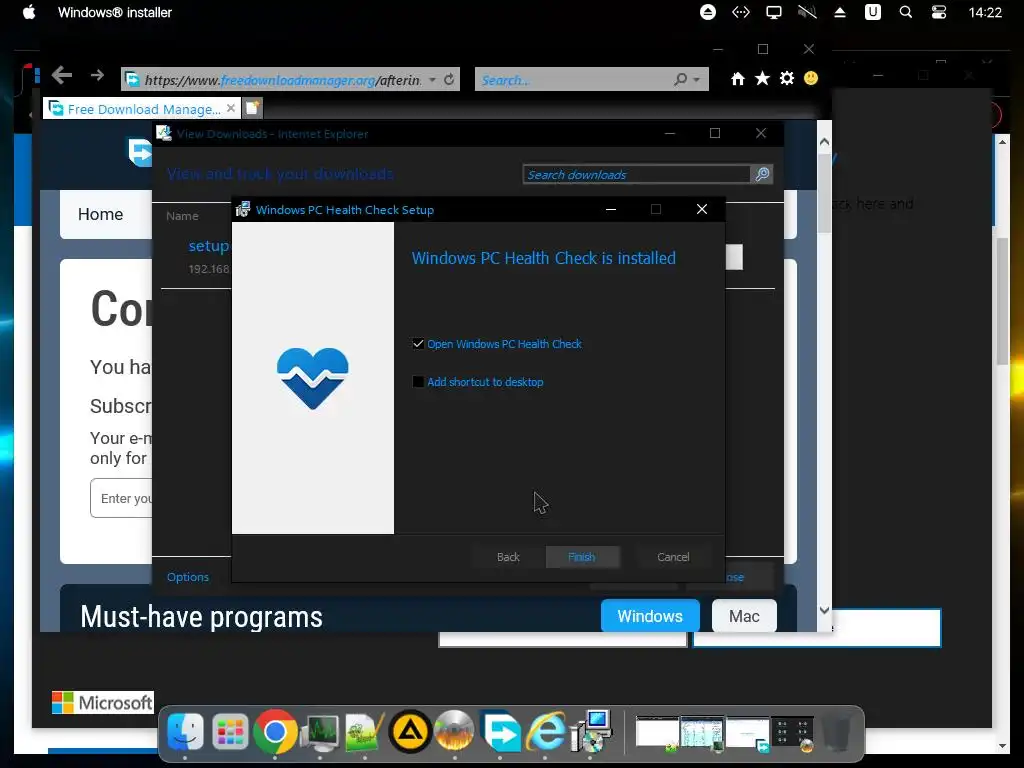Click the IE address bar URL

283,80
